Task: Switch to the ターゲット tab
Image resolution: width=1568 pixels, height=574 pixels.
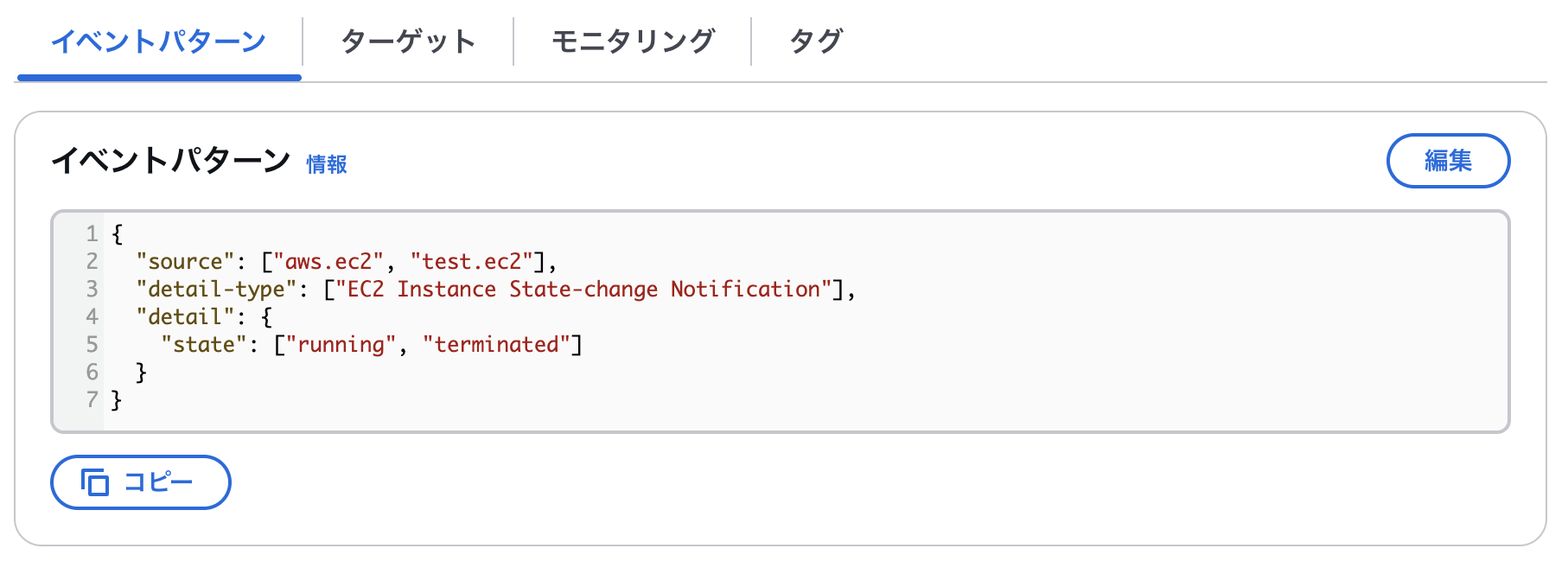Action: [408, 41]
